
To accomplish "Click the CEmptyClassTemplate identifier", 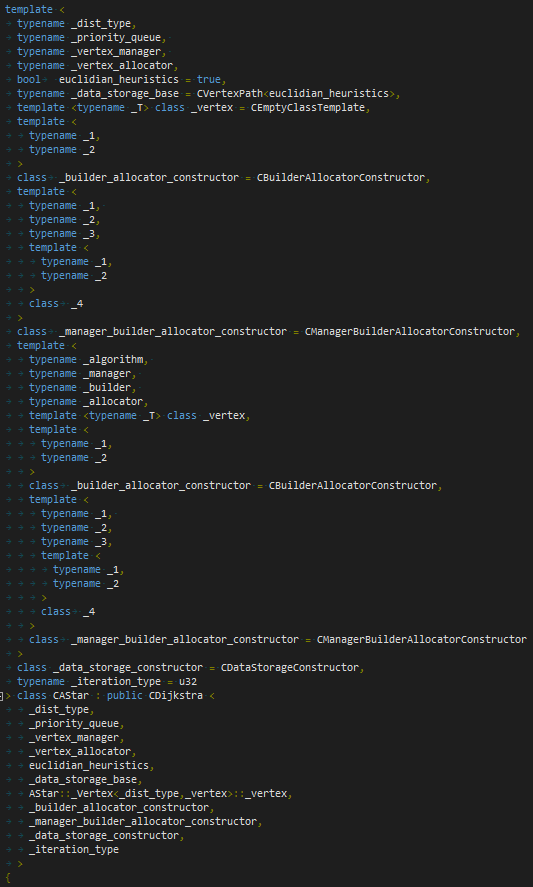I will (308, 107).
